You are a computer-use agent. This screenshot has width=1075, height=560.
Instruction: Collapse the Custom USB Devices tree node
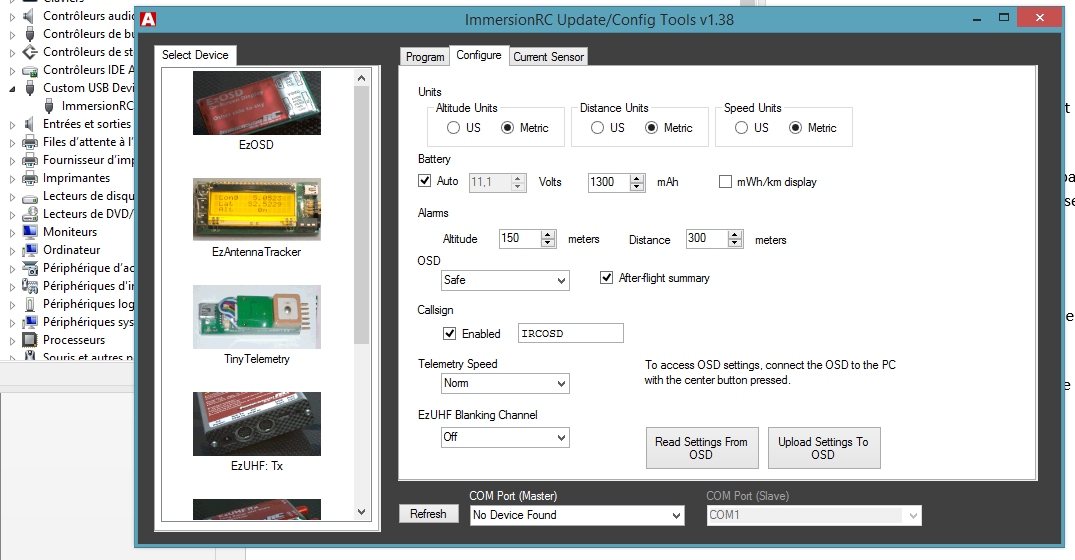click(x=12, y=88)
